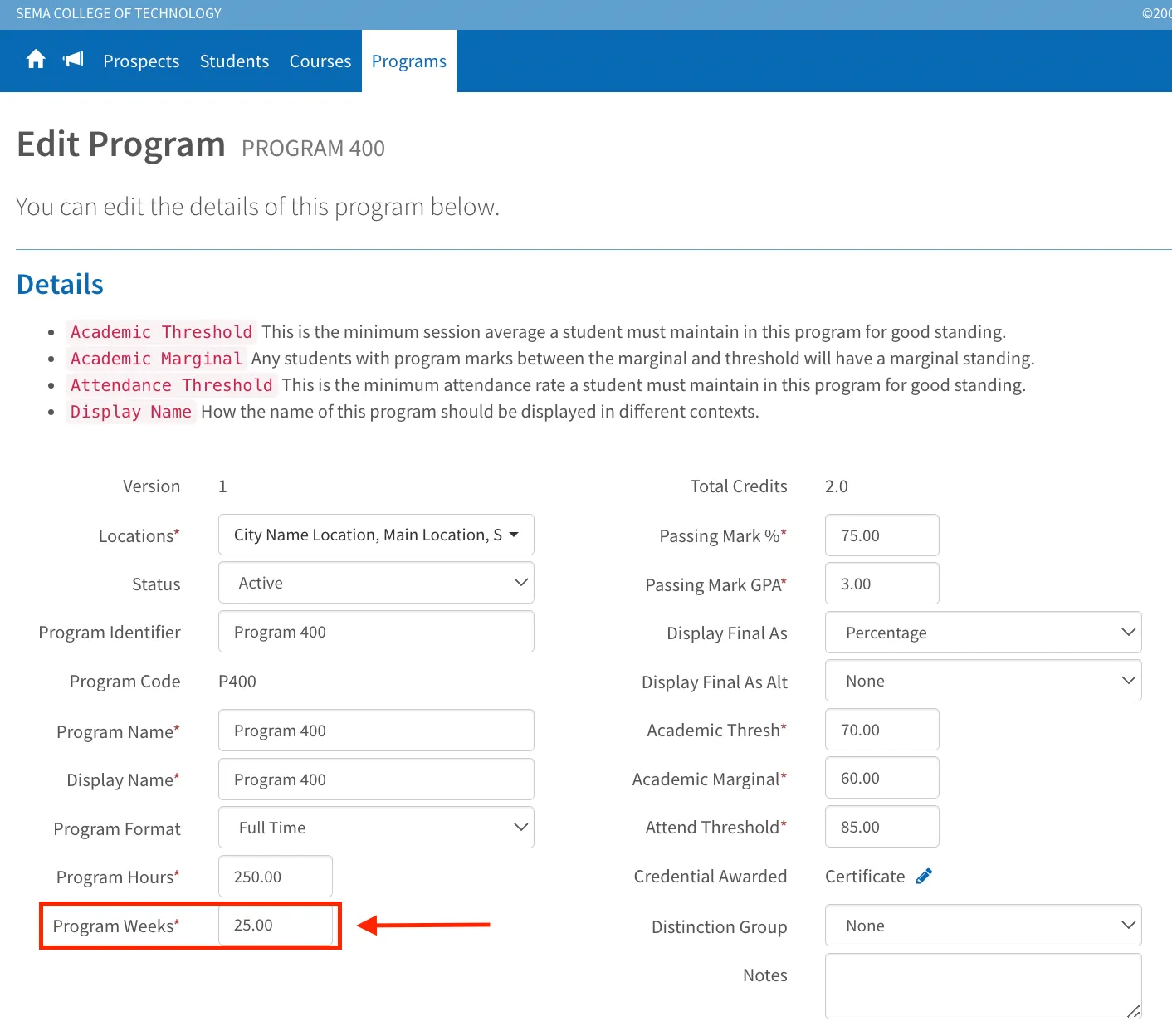Click the Details section heading

(x=60, y=284)
